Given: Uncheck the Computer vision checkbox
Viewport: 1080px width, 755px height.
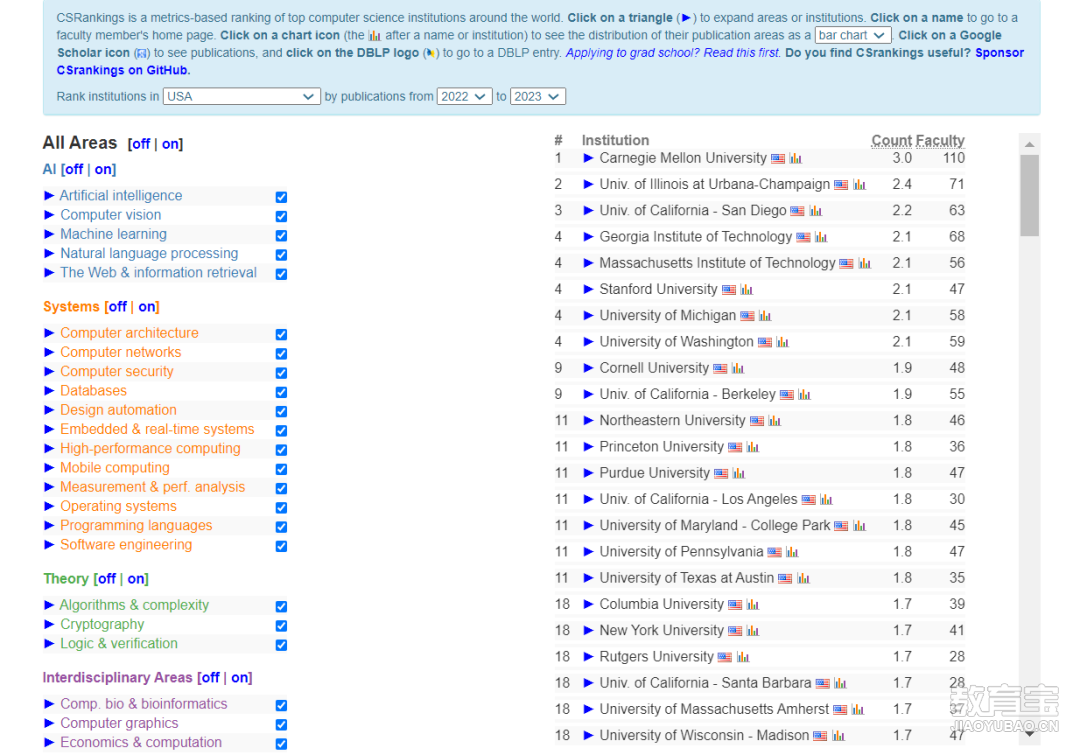Looking at the screenshot, I should click(x=281, y=216).
